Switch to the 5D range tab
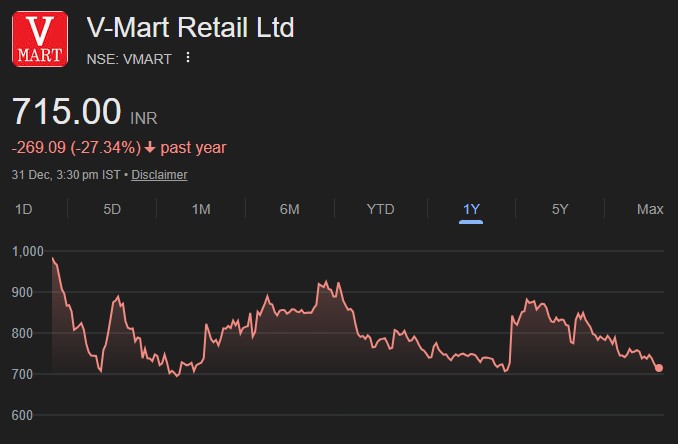The height and width of the screenshot is (444, 678). (112, 209)
